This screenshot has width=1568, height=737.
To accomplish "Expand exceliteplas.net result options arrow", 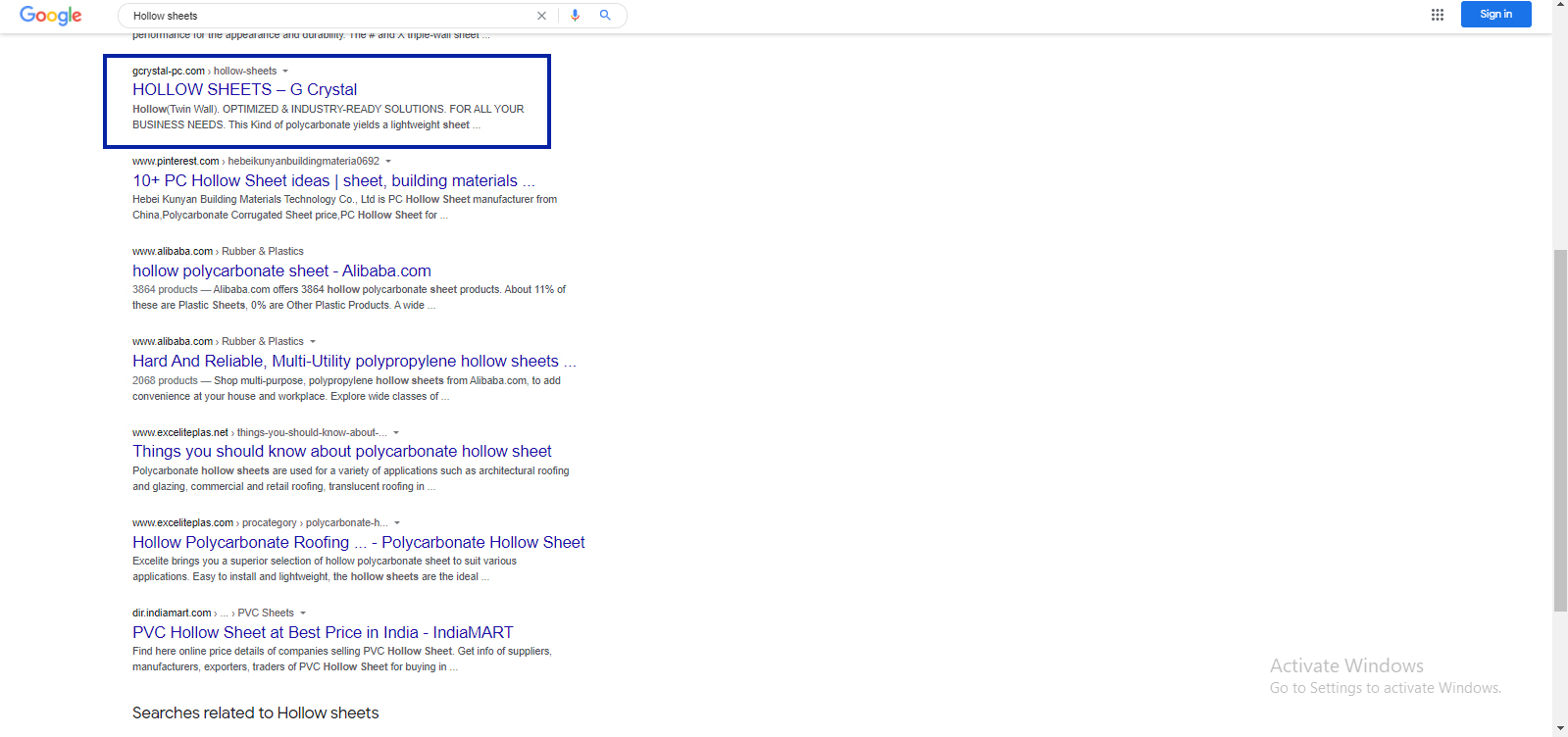I will (396, 432).
